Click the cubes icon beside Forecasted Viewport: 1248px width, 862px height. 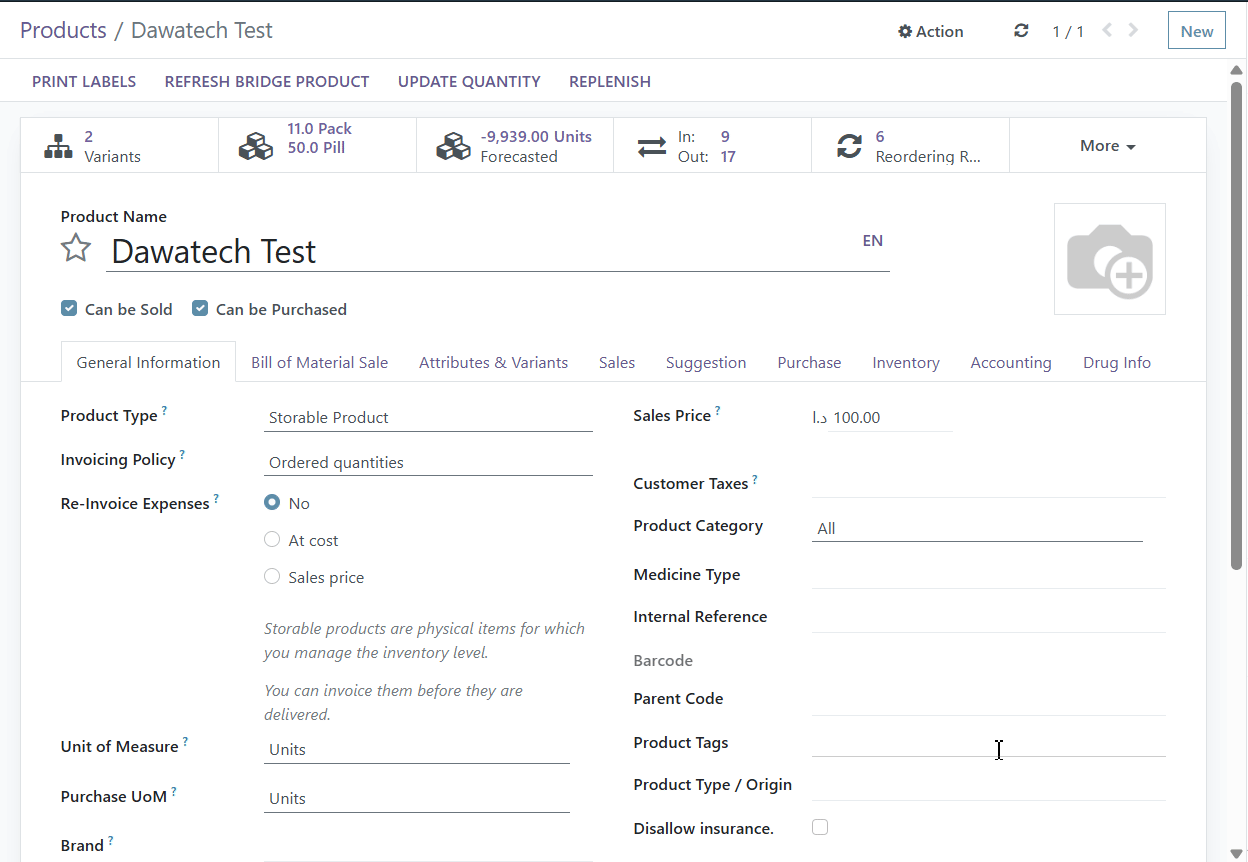(453, 146)
